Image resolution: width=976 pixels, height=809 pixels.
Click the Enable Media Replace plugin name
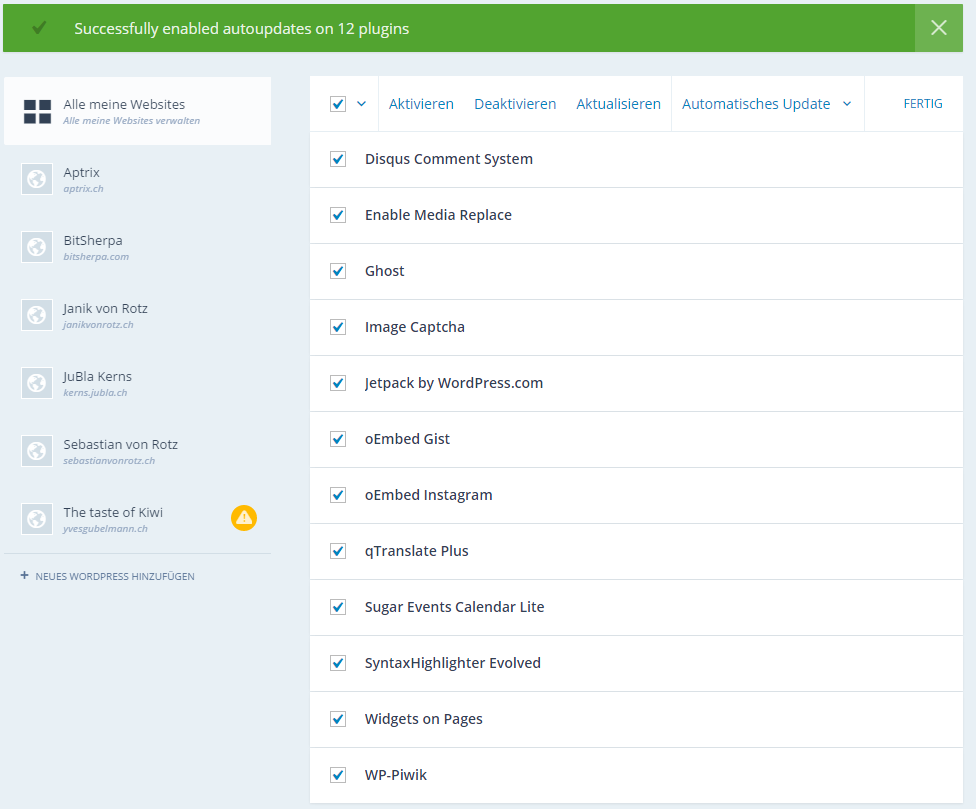[438, 215]
